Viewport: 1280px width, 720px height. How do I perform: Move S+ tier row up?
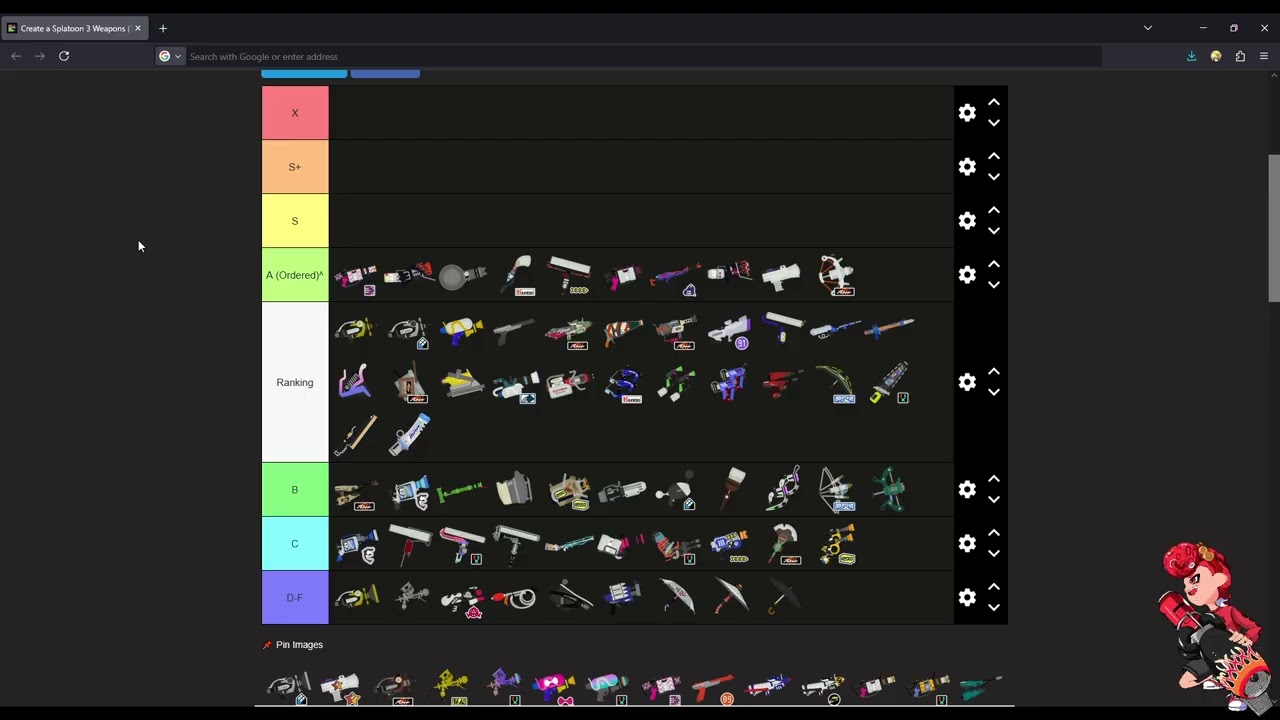994,156
